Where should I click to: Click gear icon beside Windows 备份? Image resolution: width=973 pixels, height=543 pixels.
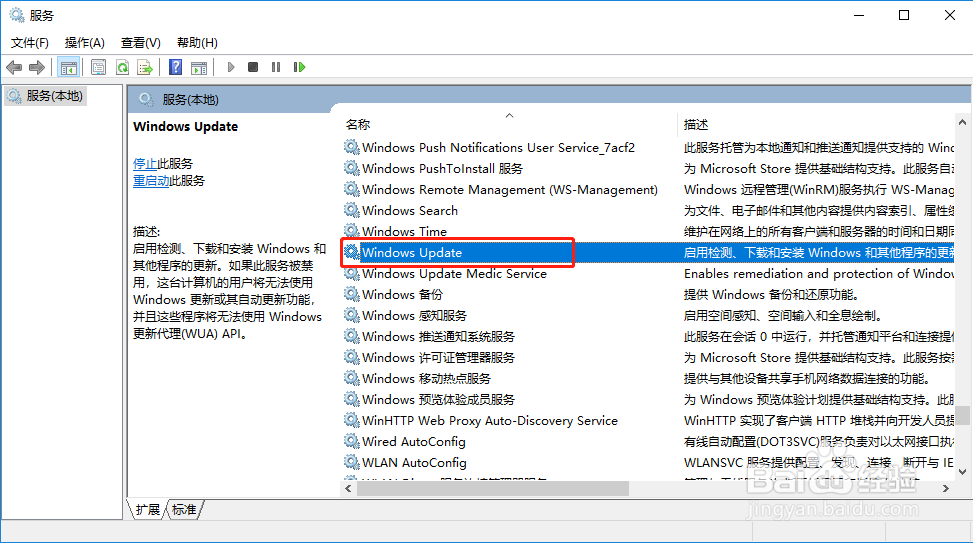352,294
